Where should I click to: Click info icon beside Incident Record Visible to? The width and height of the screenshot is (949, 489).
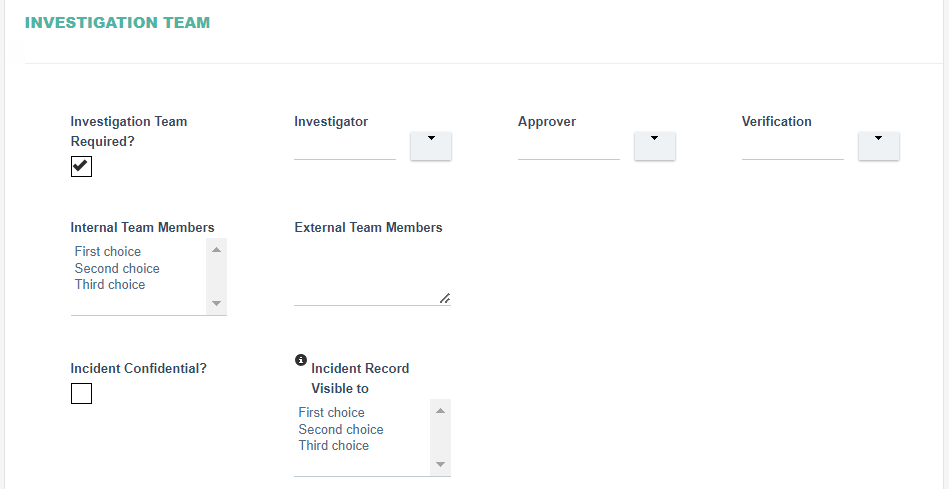pyautogui.click(x=301, y=360)
